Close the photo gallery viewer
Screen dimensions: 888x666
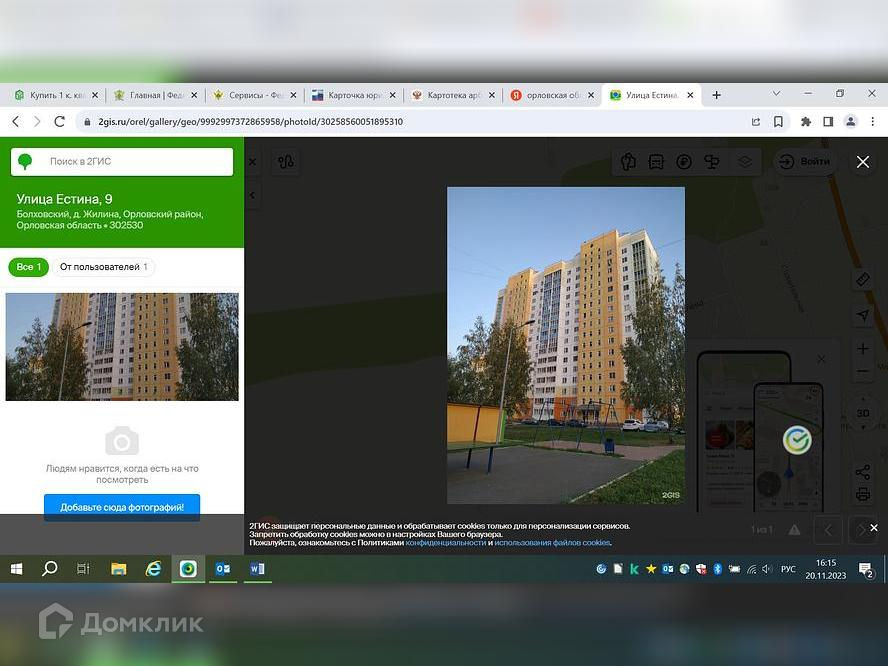pos(863,162)
